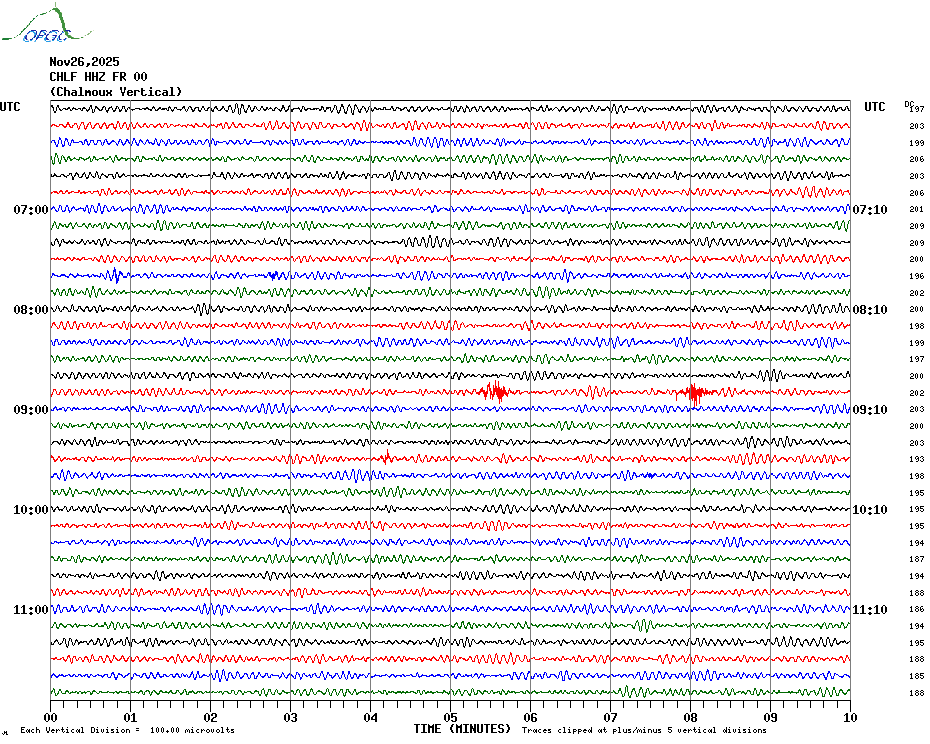Select the 11:00 time label
This screenshot has width=930, height=744.
(31, 610)
